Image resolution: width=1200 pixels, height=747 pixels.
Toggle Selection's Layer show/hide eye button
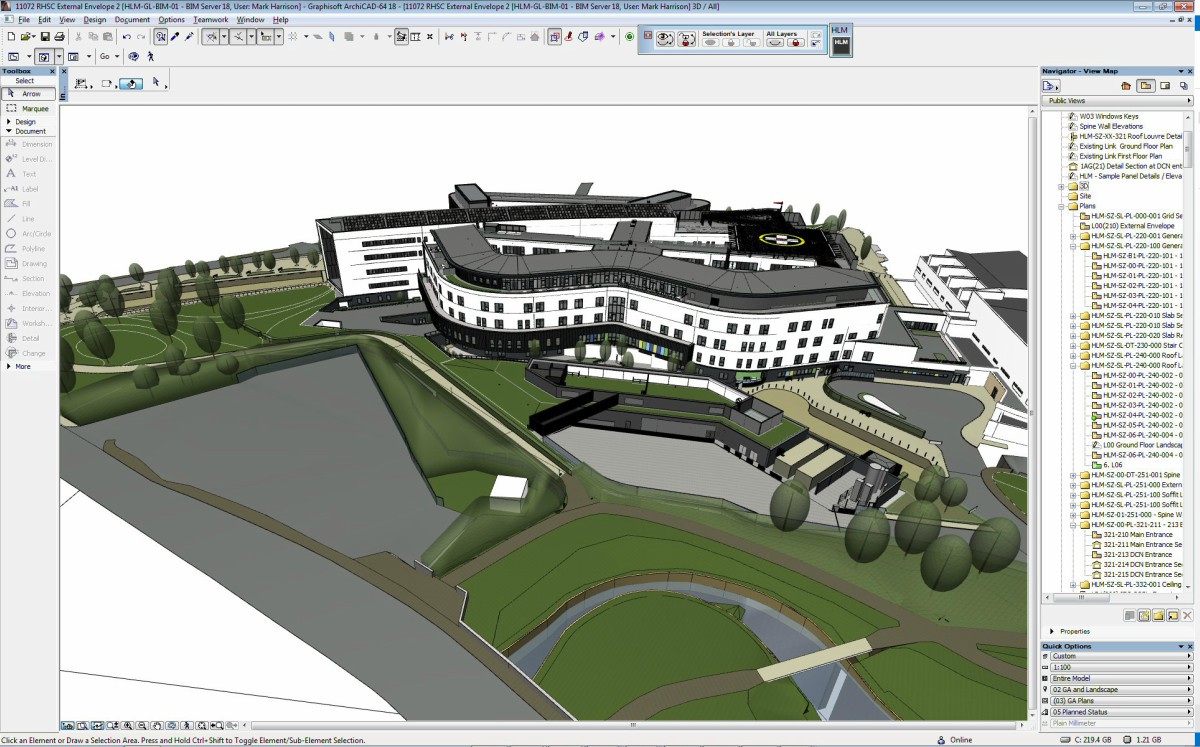point(711,43)
